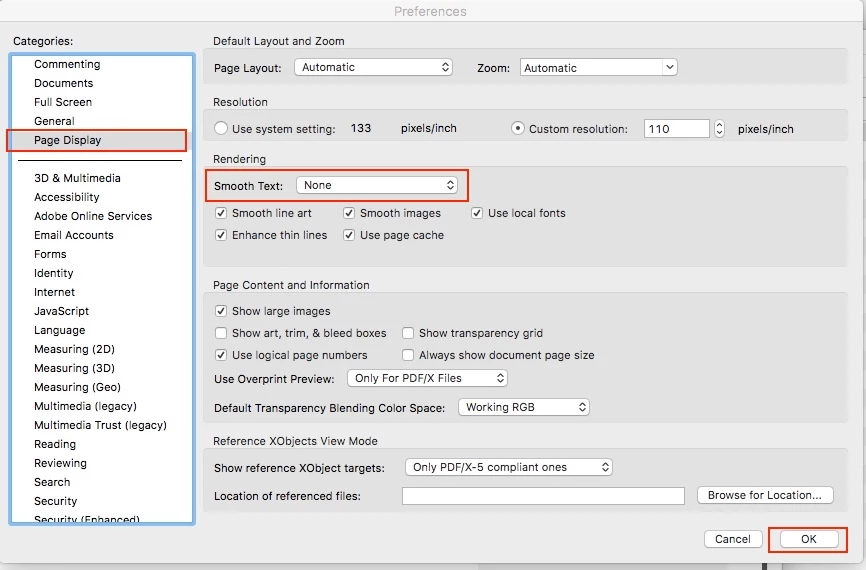Open Transparency Blending Color Space dropdown
This screenshot has height=570, width=866.
click(524, 408)
